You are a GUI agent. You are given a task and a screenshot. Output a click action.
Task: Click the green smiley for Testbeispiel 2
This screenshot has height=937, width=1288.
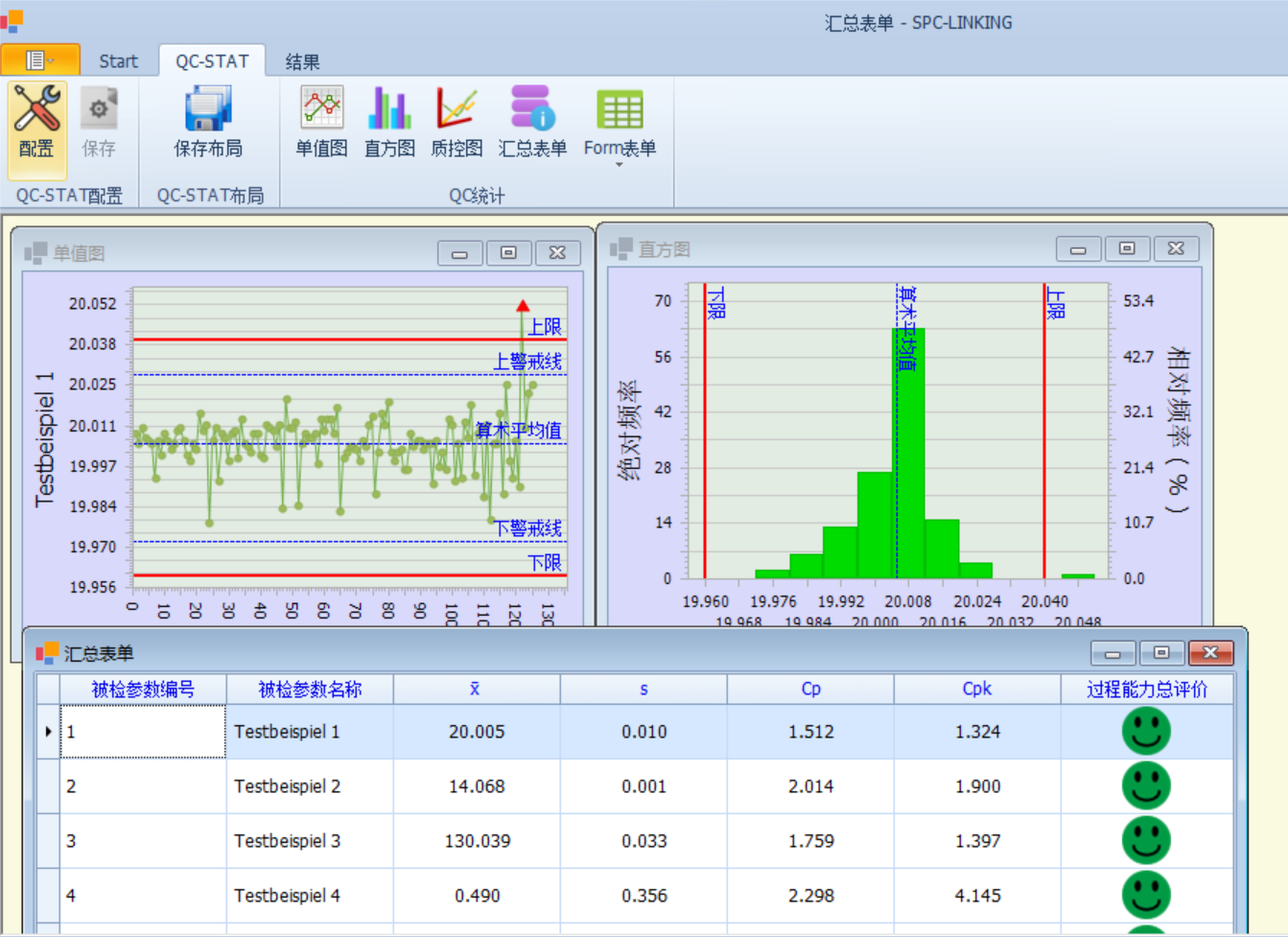tap(1146, 786)
